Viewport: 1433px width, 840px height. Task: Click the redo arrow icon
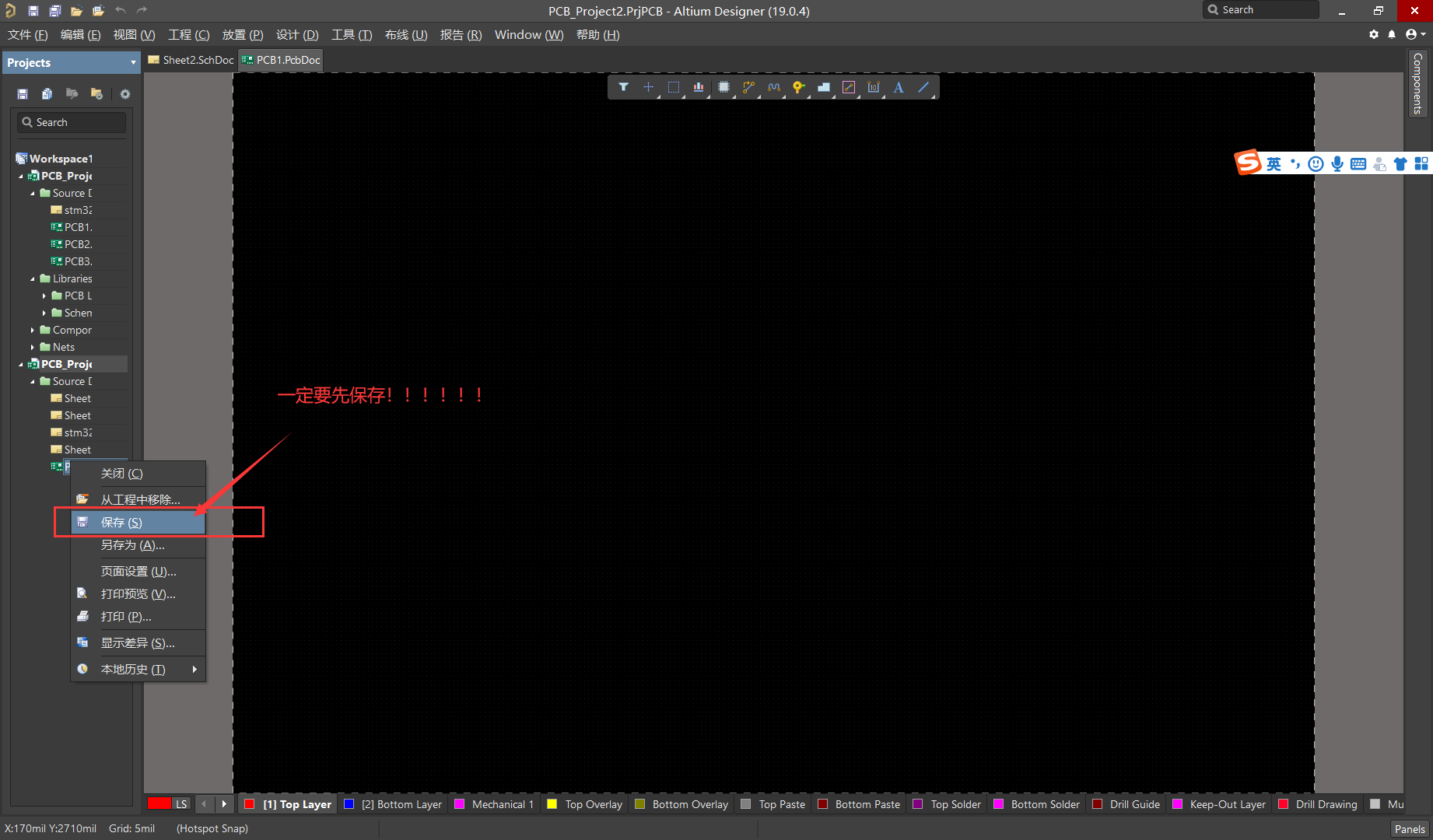(x=142, y=10)
